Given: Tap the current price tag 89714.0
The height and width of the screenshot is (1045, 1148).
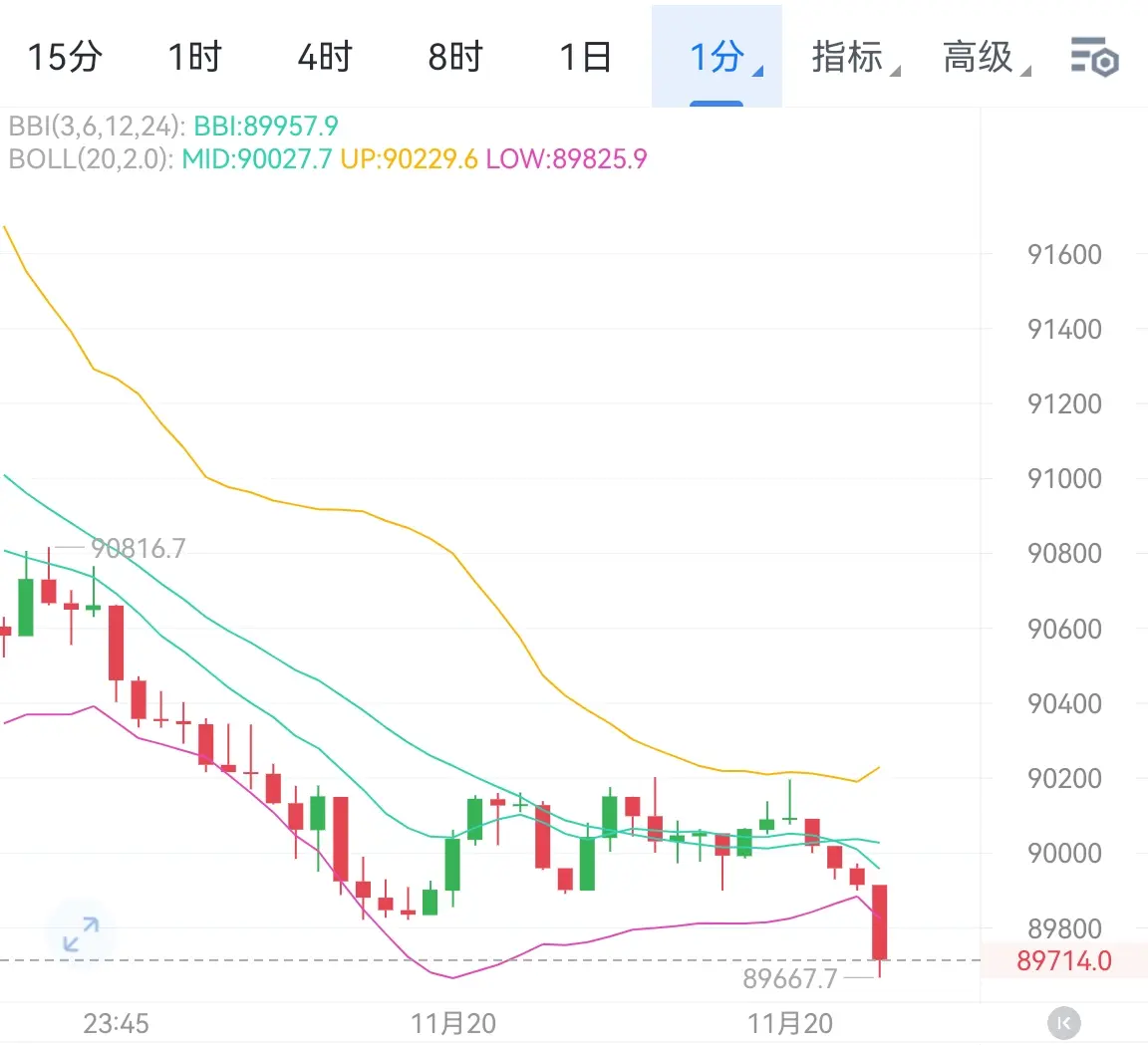Looking at the screenshot, I should click(1064, 960).
